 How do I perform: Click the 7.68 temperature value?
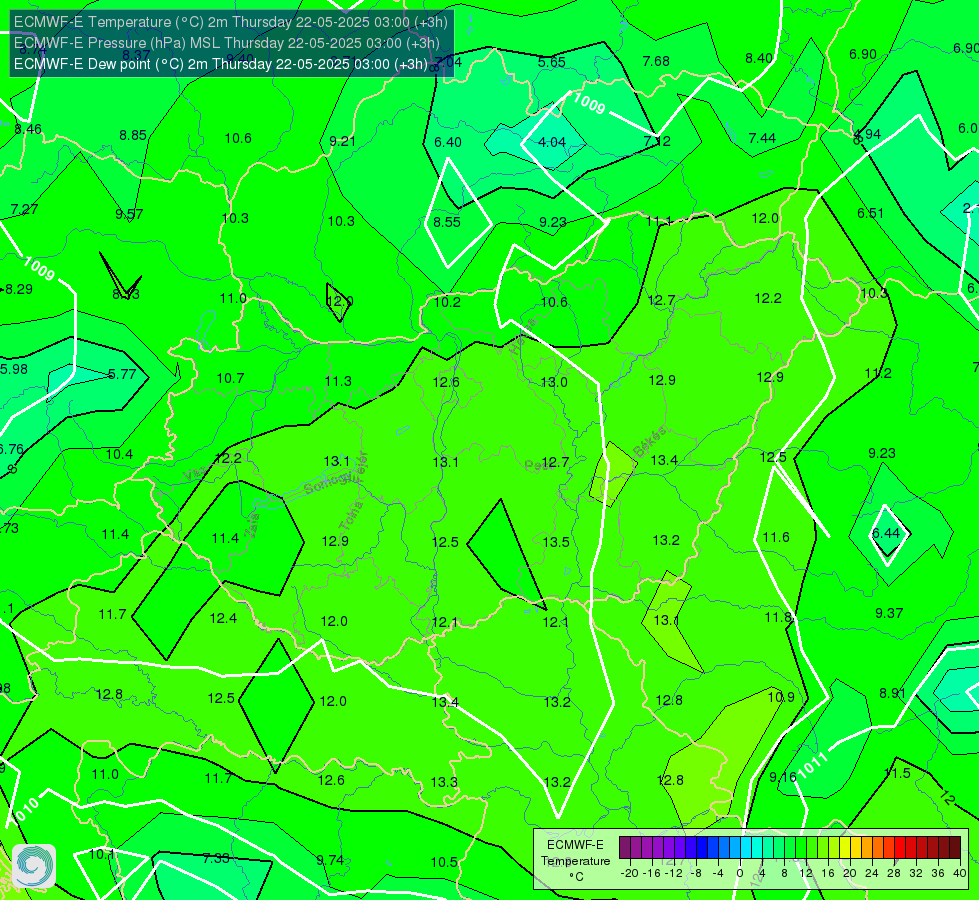(656, 61)
